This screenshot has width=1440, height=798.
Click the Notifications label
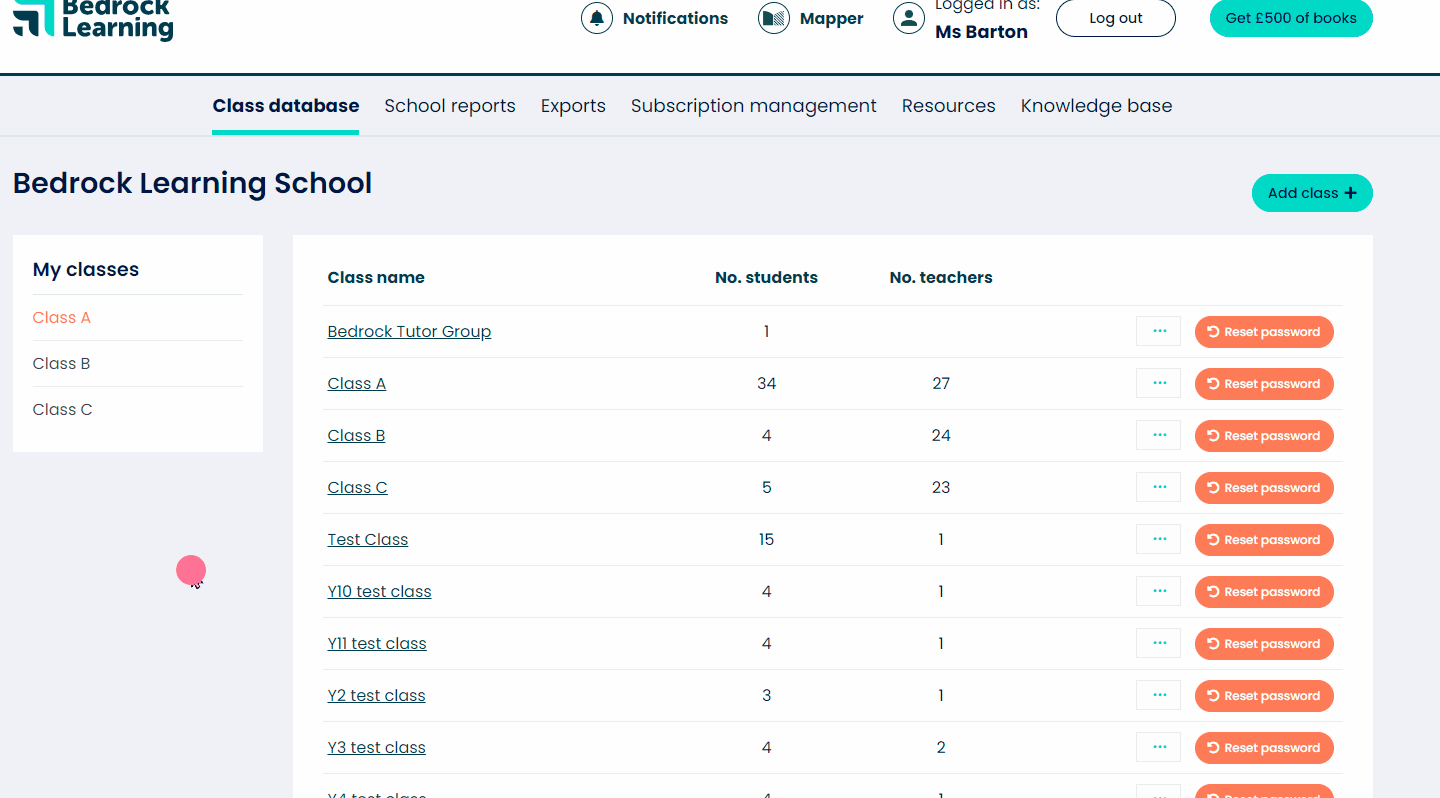[675, 18]
